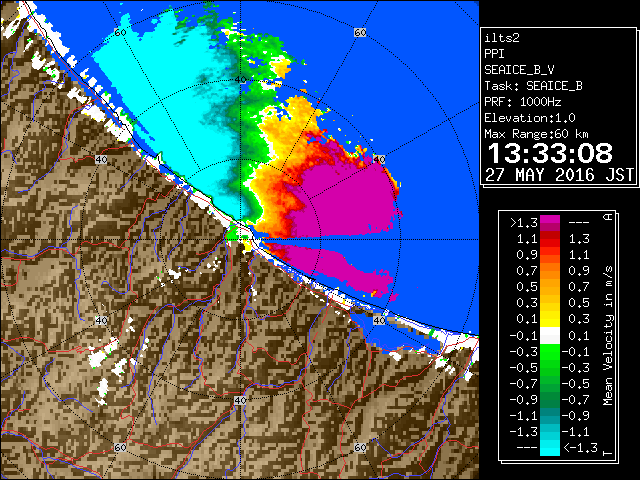This screenshot has width=640, height=480.
Task: Click the scan time "13:33:08"
Action: (550, 153)
